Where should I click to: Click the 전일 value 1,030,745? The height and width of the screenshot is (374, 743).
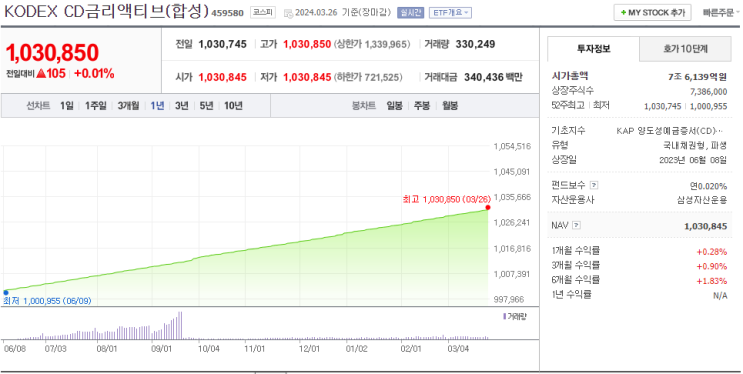222,44
